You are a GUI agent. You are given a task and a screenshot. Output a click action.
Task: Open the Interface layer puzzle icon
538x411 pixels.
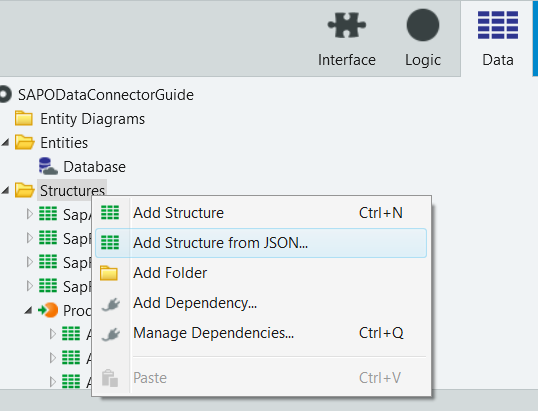(347, 25)
